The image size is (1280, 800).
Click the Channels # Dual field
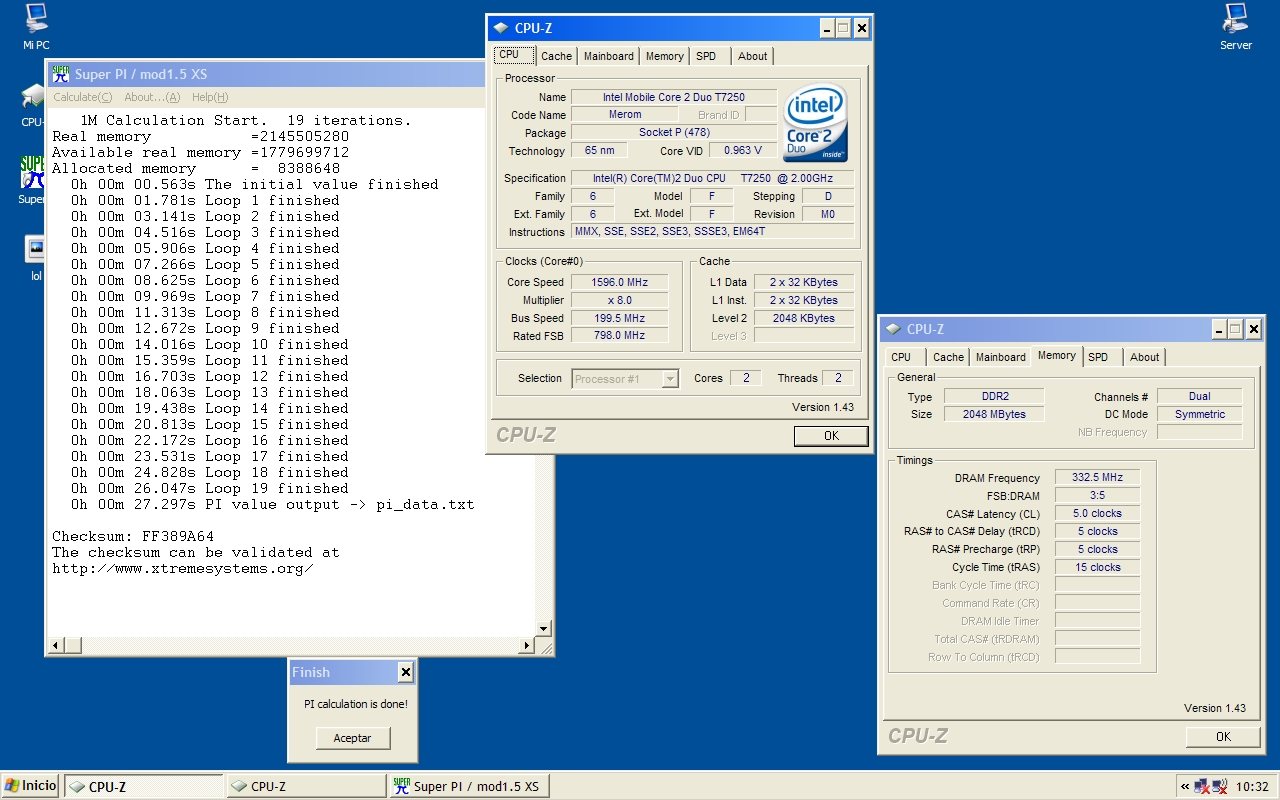(x=1200, y=396)
